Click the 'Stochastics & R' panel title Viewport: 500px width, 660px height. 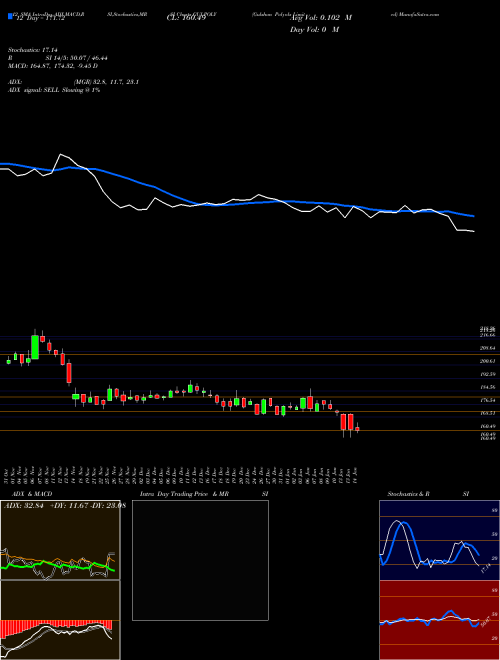(408, 494)
